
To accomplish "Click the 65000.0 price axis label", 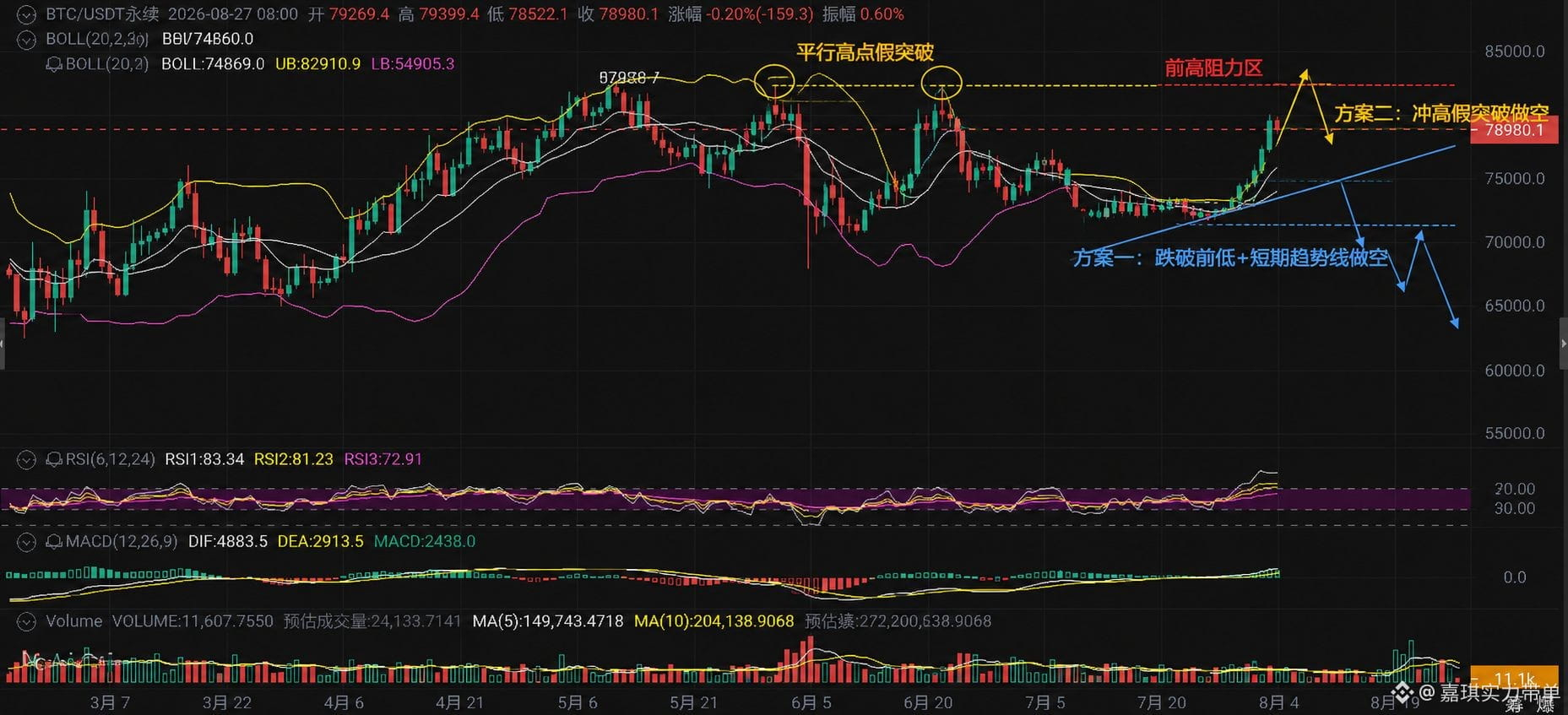I will coord(1515,306).
